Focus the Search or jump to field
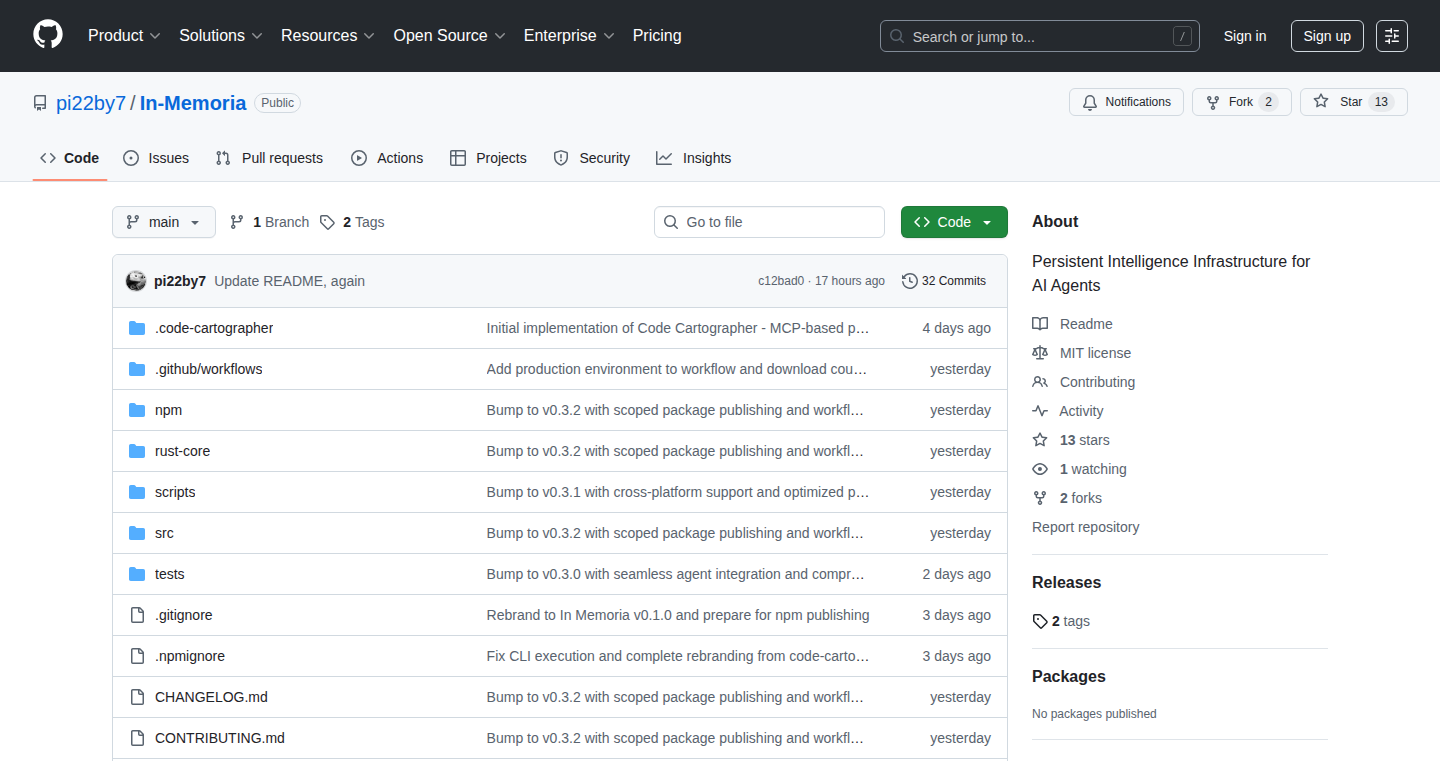Viewport: 1440px width, 761px height. pos(1040,36)
